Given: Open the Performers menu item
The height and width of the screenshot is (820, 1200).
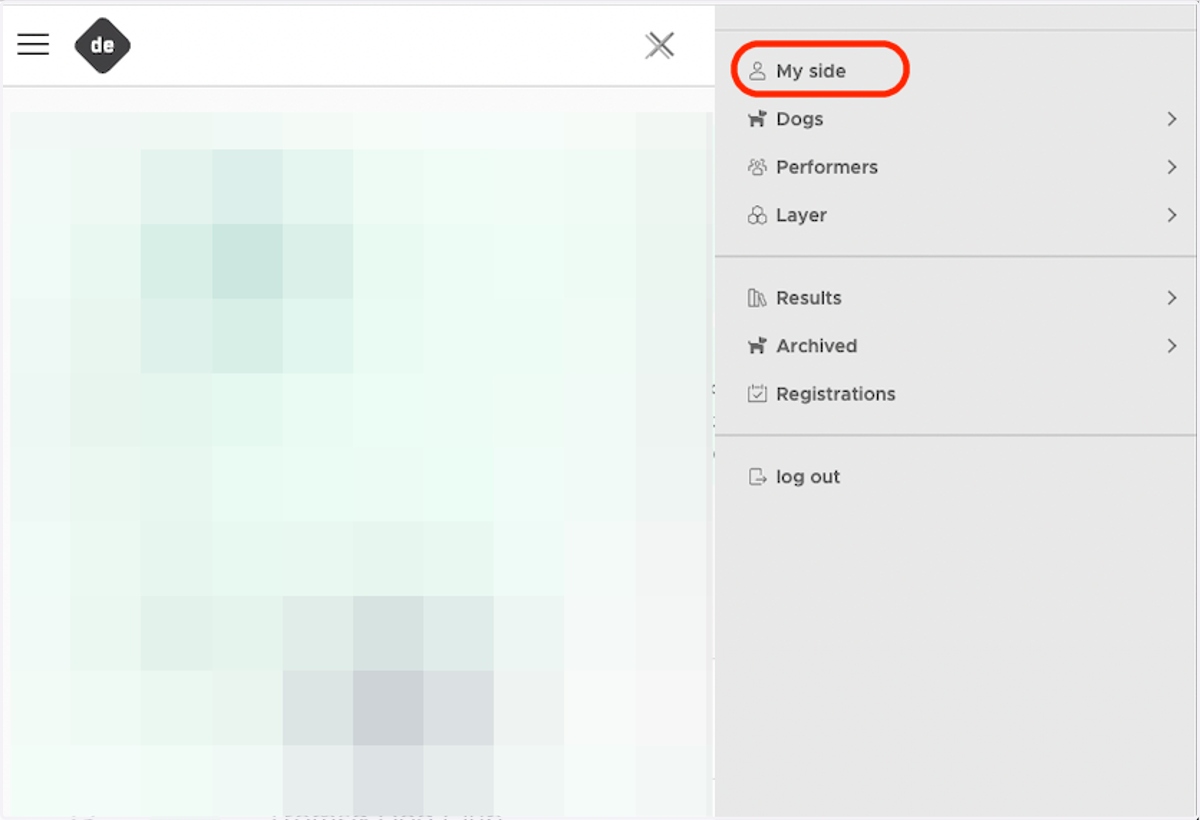Looking at the screenshot, I should point(827,167).
